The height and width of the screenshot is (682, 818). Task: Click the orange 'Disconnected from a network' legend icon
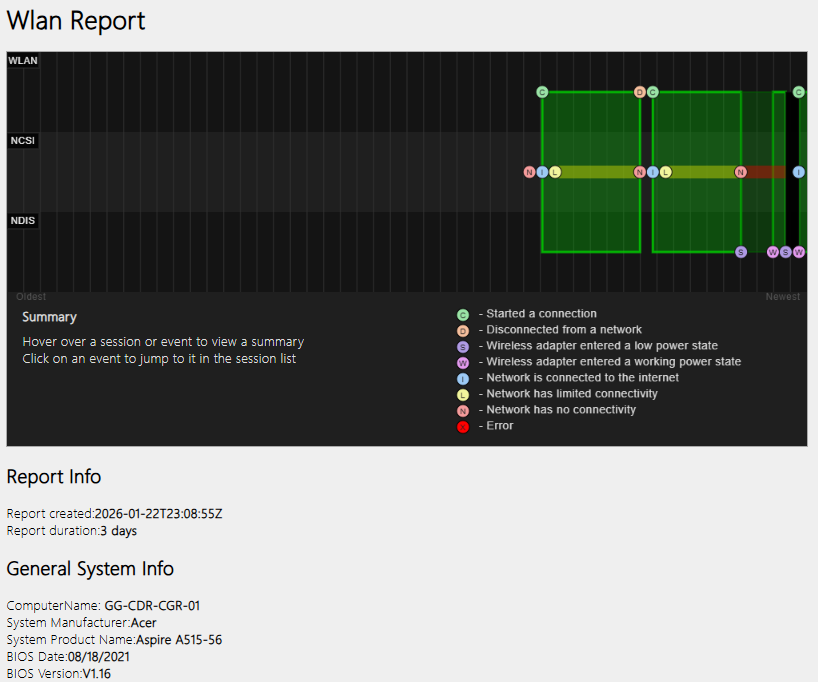462,330
